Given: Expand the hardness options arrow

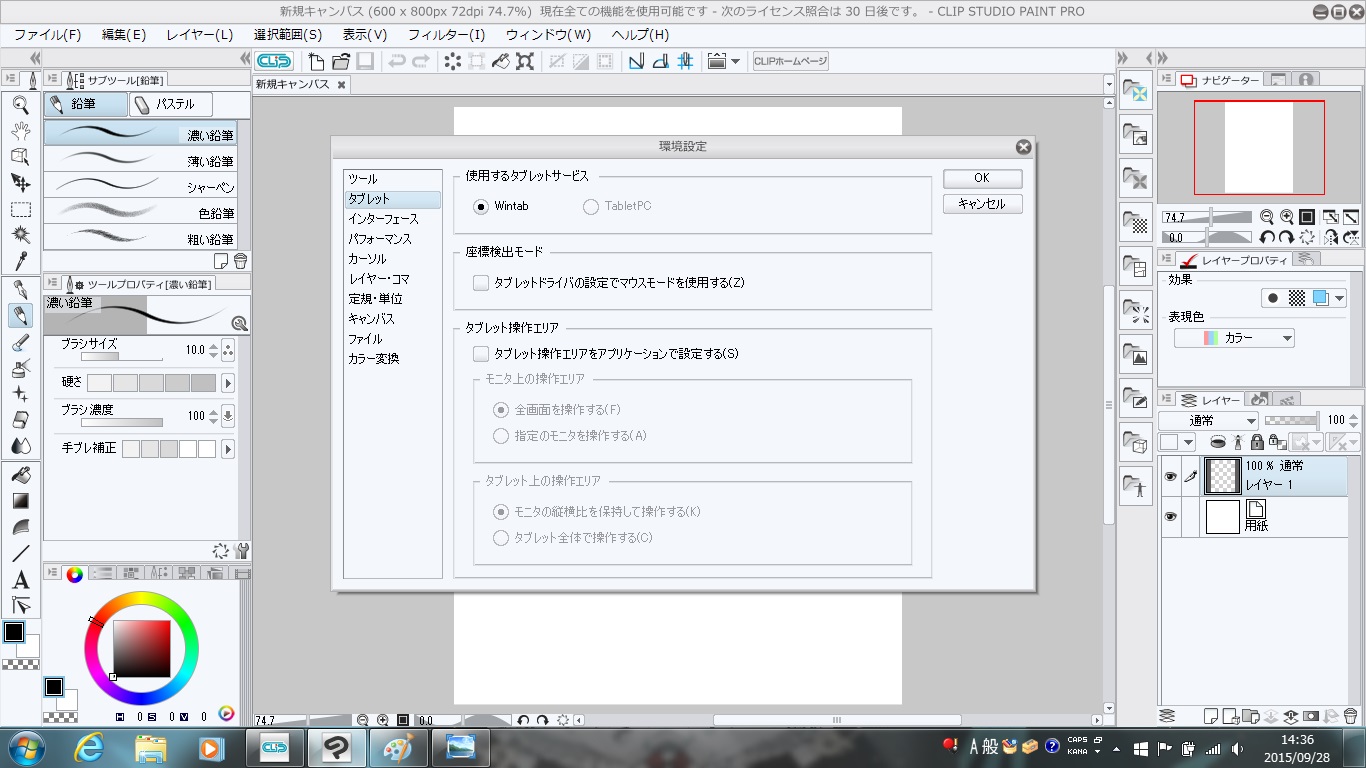Looking at the screenshot, I should pos(228,383).
